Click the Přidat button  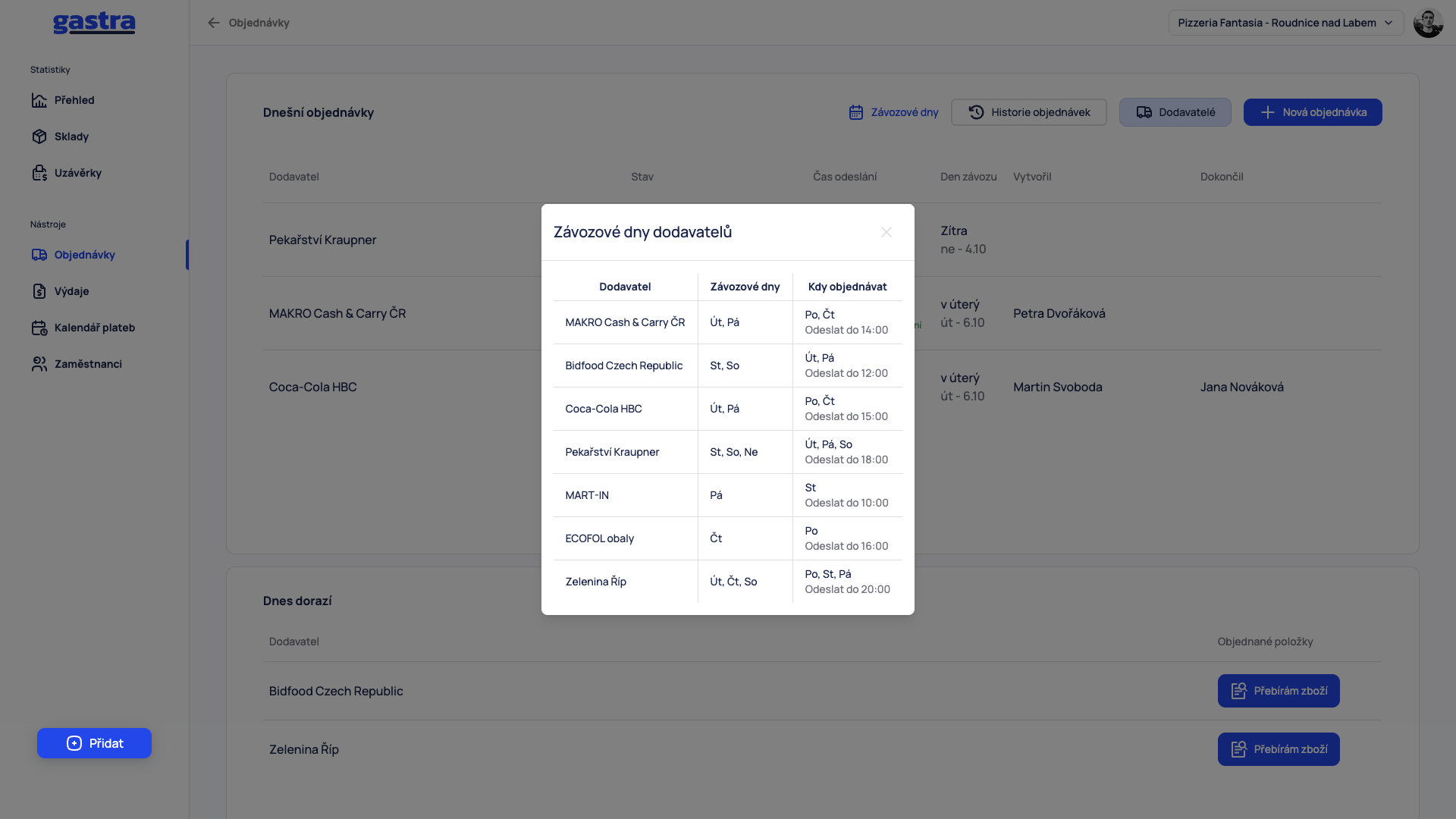(94, 743)
